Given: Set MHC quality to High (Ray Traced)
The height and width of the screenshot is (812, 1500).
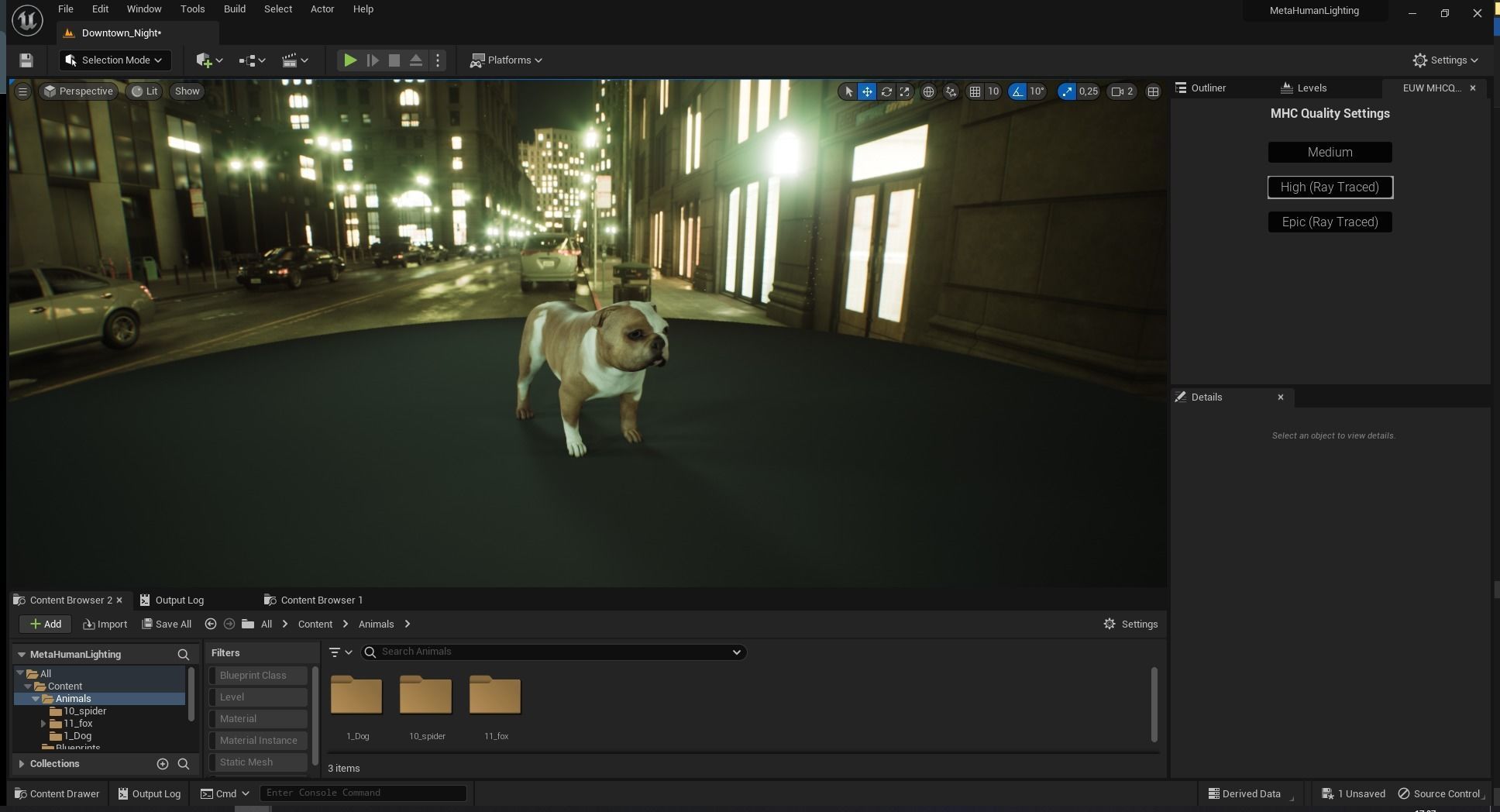Looking at the screenshot, I should point(1330,188).
